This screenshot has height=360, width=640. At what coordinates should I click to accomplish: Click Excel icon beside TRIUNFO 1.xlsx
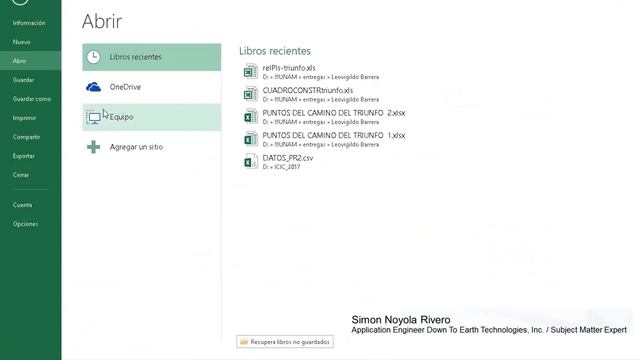point(250,139)
